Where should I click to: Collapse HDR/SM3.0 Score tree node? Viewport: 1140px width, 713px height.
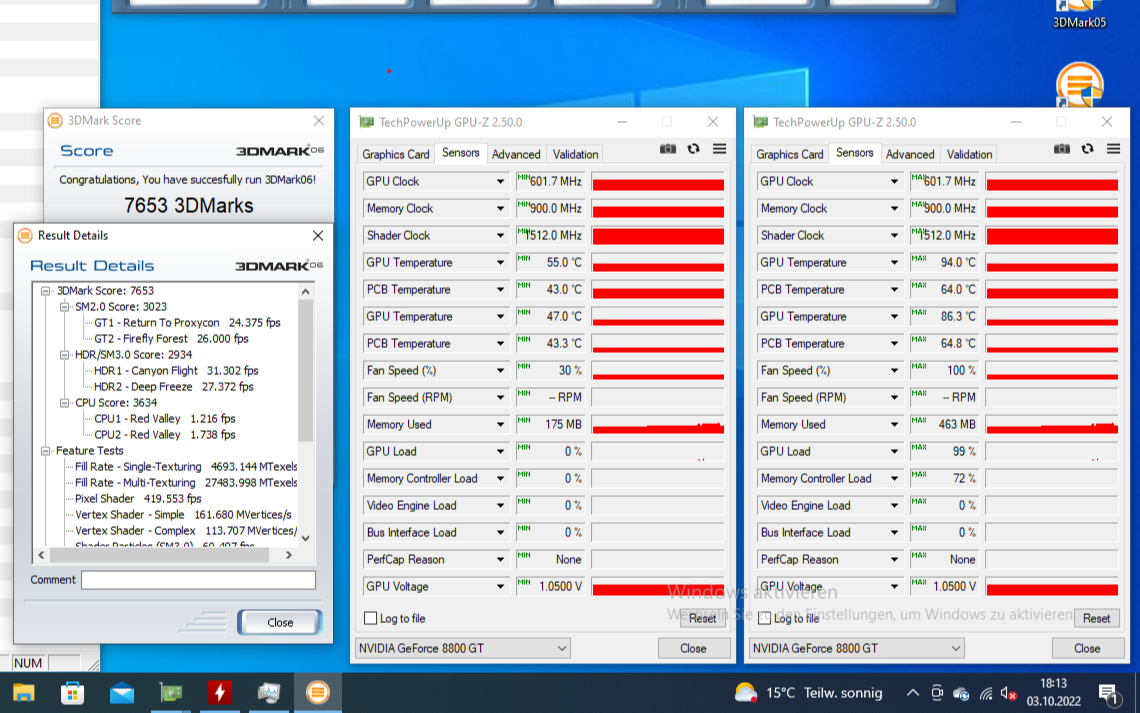click(x=64, y=355)
